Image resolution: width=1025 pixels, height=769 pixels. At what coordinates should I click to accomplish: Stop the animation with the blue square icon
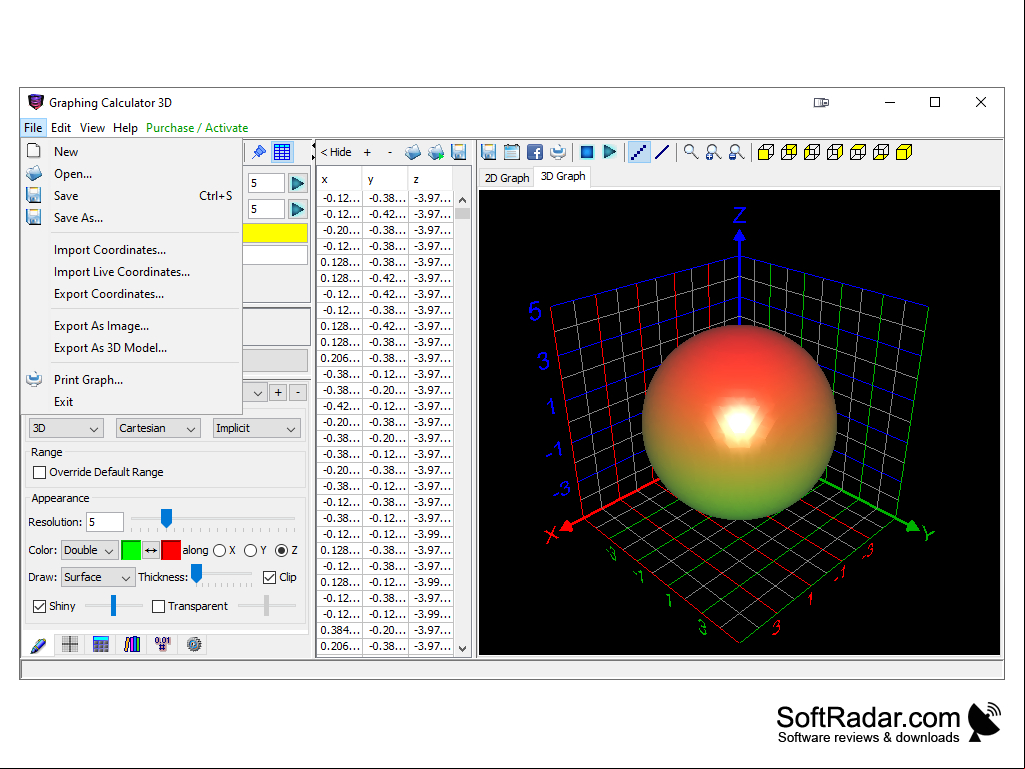pyautogui.click(x=587, y=152)
